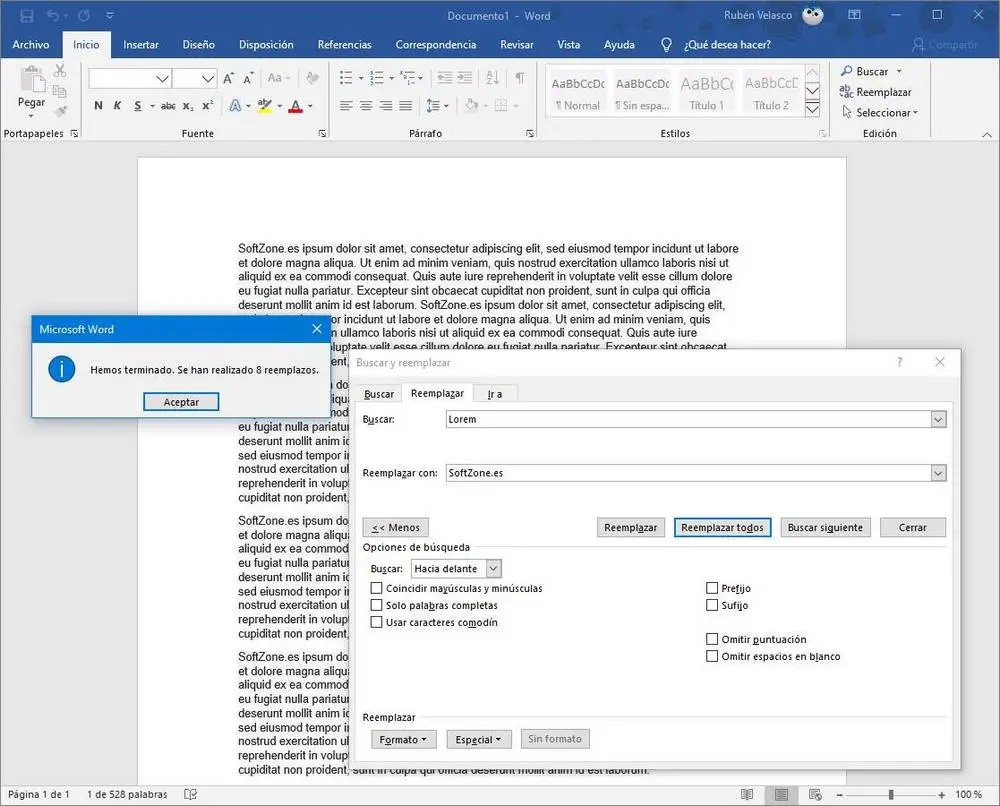
Task: Open the font size dropdown
Action: tap(208, 78)
